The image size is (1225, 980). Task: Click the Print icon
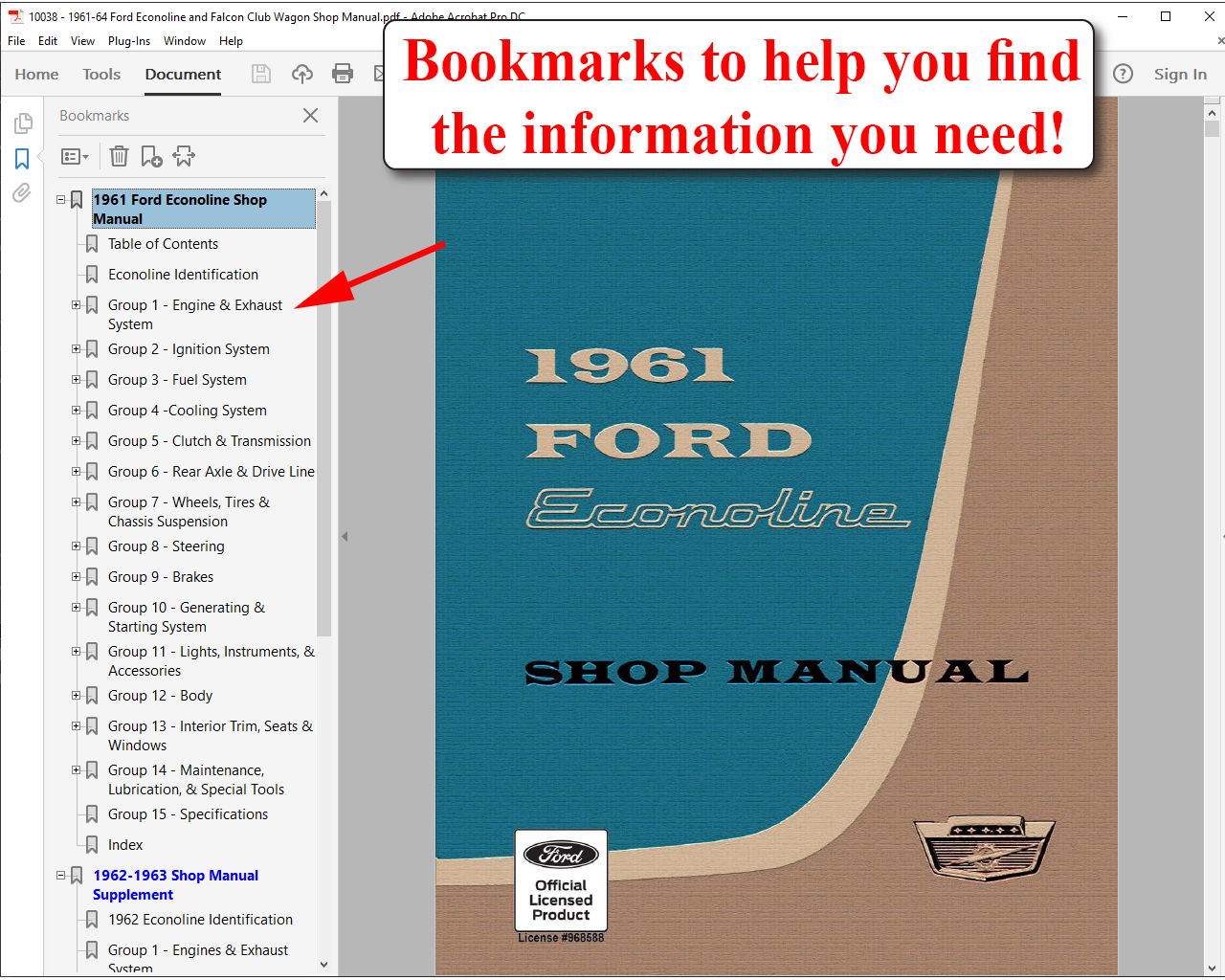click(343, 74)
